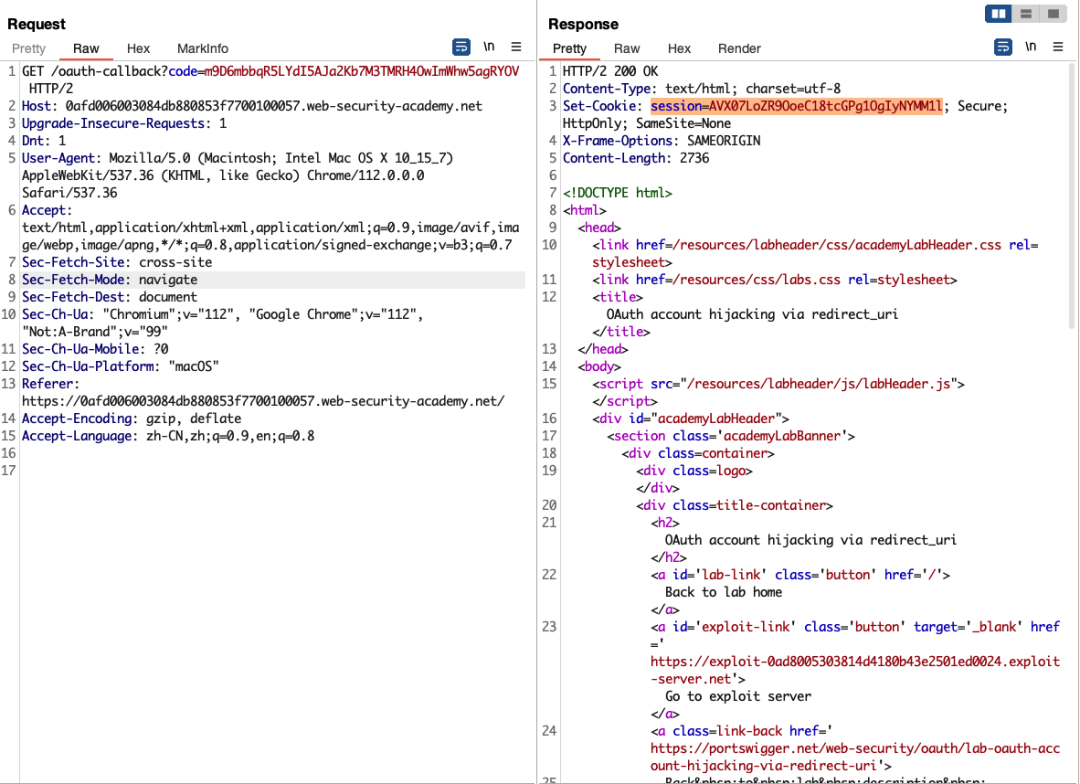Viewport: 1080px width, 784px height.
Task: Click the portswigger.net lab URL text
Action: [855, 756]
